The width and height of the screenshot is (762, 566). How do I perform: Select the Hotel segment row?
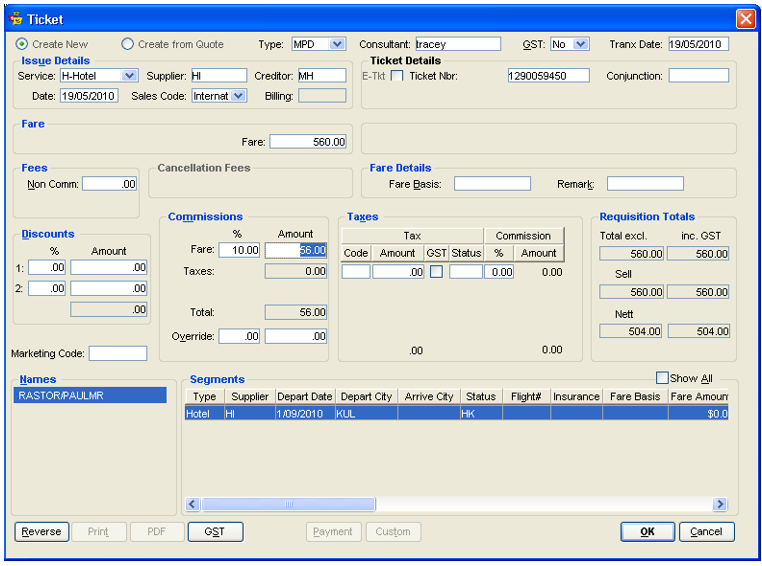pos(456,414)
